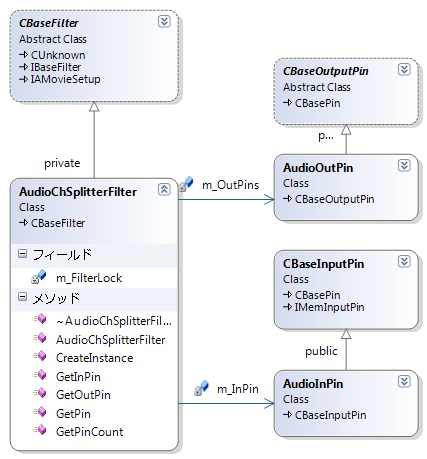Select the GetPin method entry

point(73,414)
